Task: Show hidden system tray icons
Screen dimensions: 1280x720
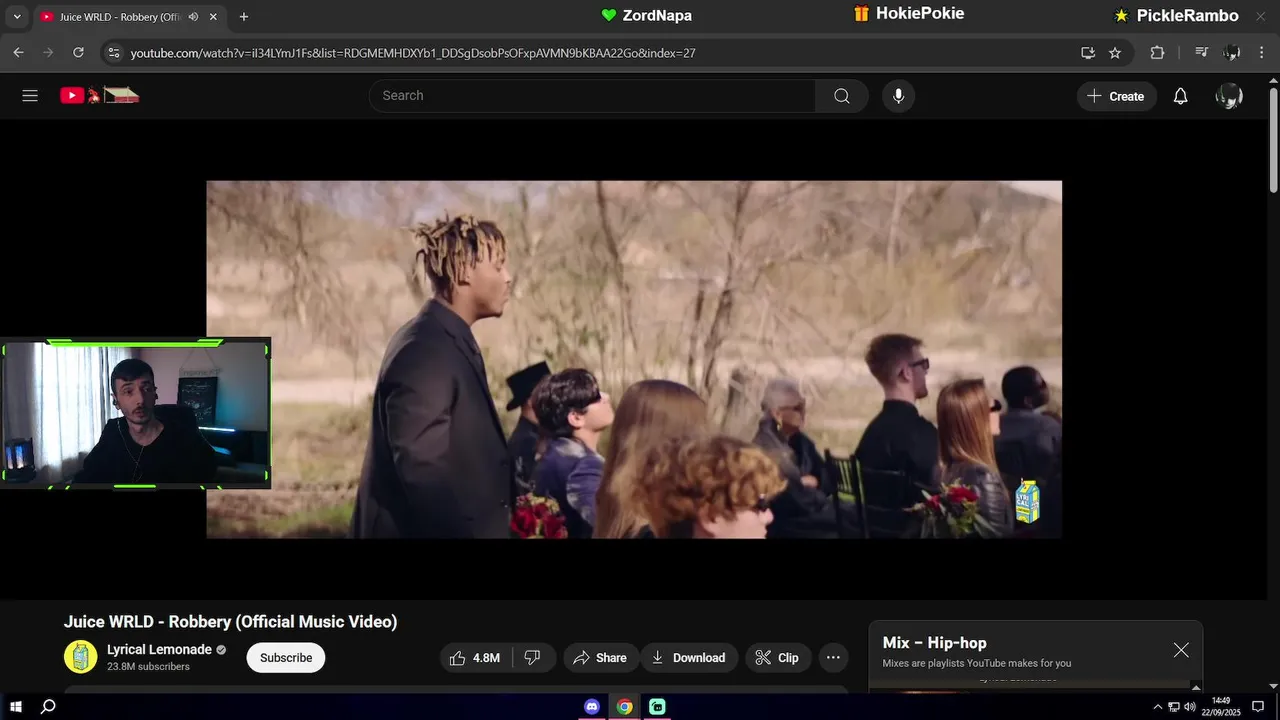Action: (x=1158, y=707)
